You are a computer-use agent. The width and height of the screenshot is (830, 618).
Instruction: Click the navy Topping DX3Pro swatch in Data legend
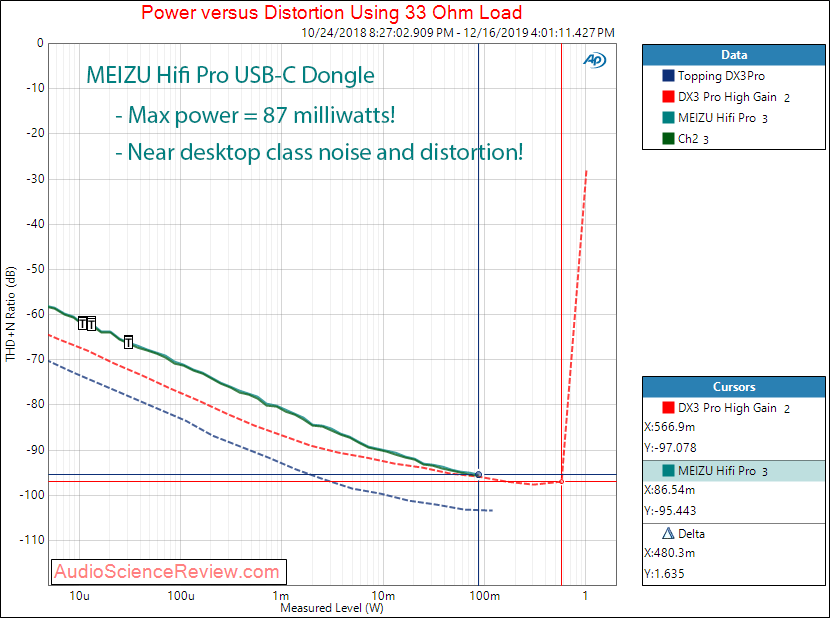(x=668, y=76)
